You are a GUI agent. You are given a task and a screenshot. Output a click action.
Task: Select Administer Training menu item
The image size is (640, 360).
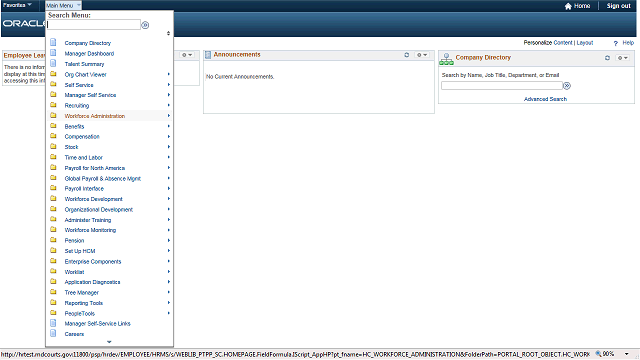click(88, 220)
